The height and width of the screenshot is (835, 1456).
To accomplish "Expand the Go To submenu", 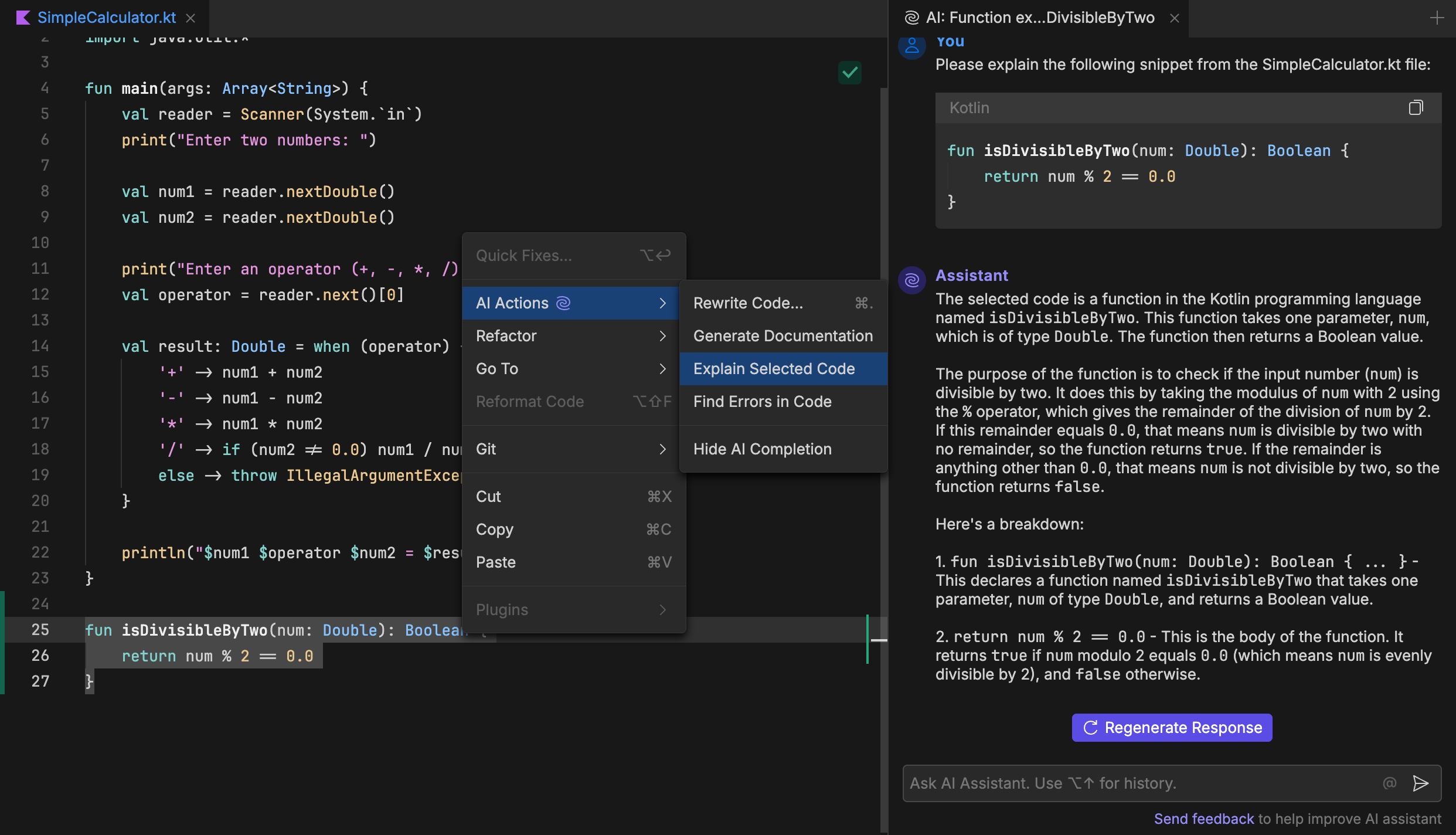I will (497, 368).
